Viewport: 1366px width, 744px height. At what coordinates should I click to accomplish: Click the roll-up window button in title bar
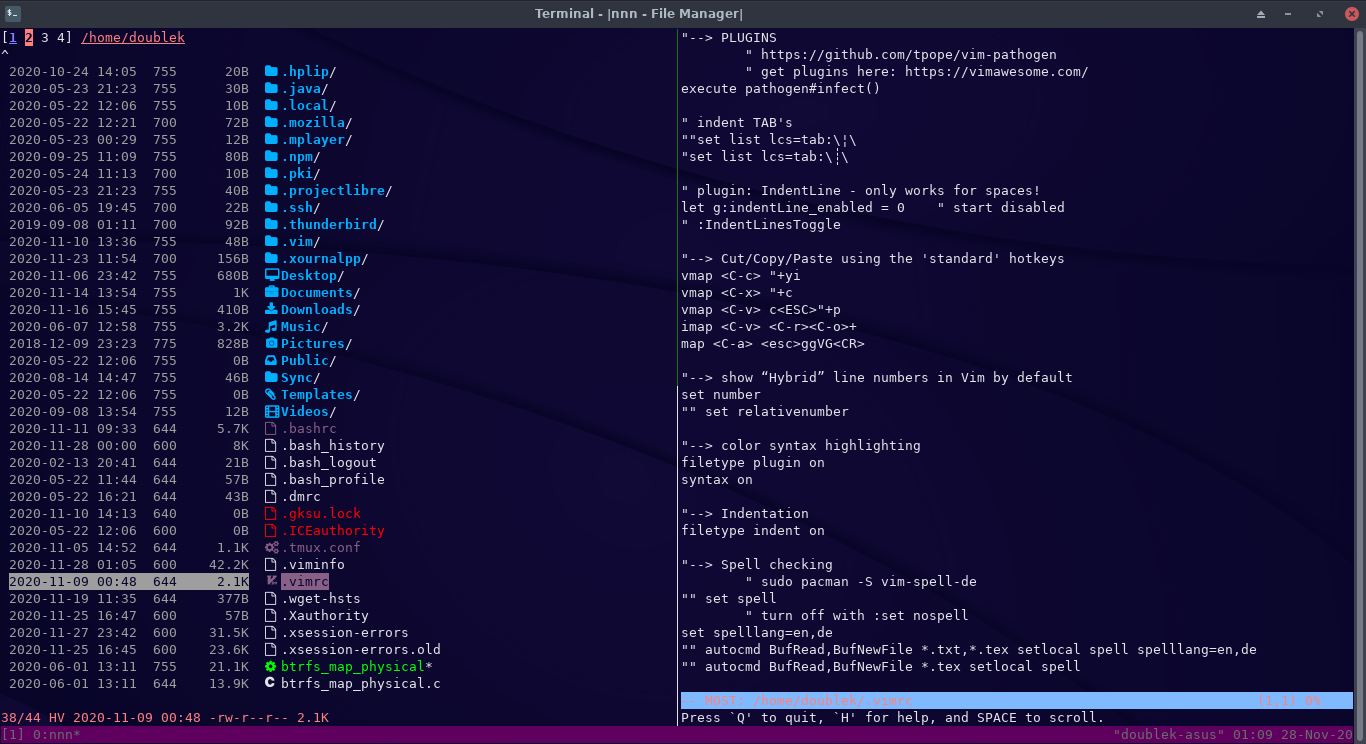pyautogui.click(x=1261, y=13)
